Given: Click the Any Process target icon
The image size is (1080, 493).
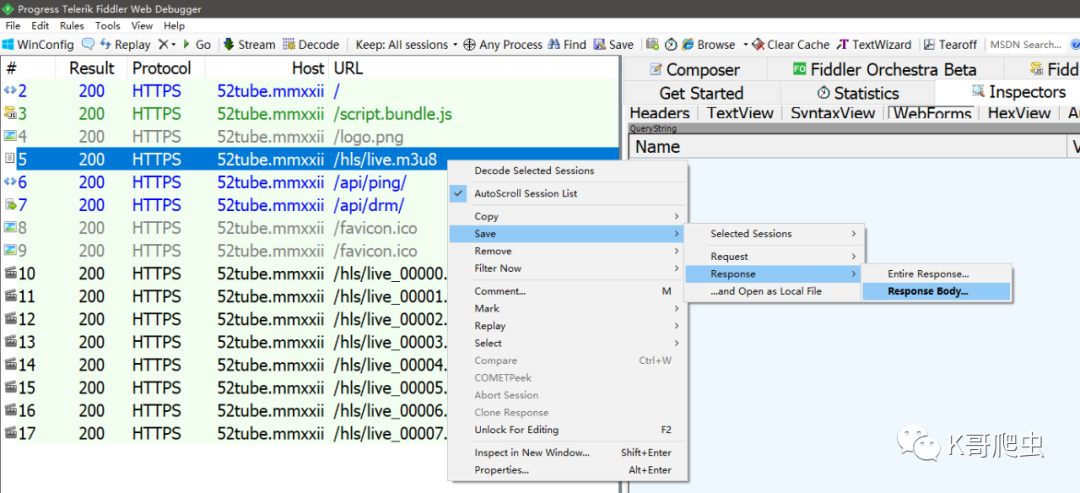Looking at the screenshot, I should point(470,45).
